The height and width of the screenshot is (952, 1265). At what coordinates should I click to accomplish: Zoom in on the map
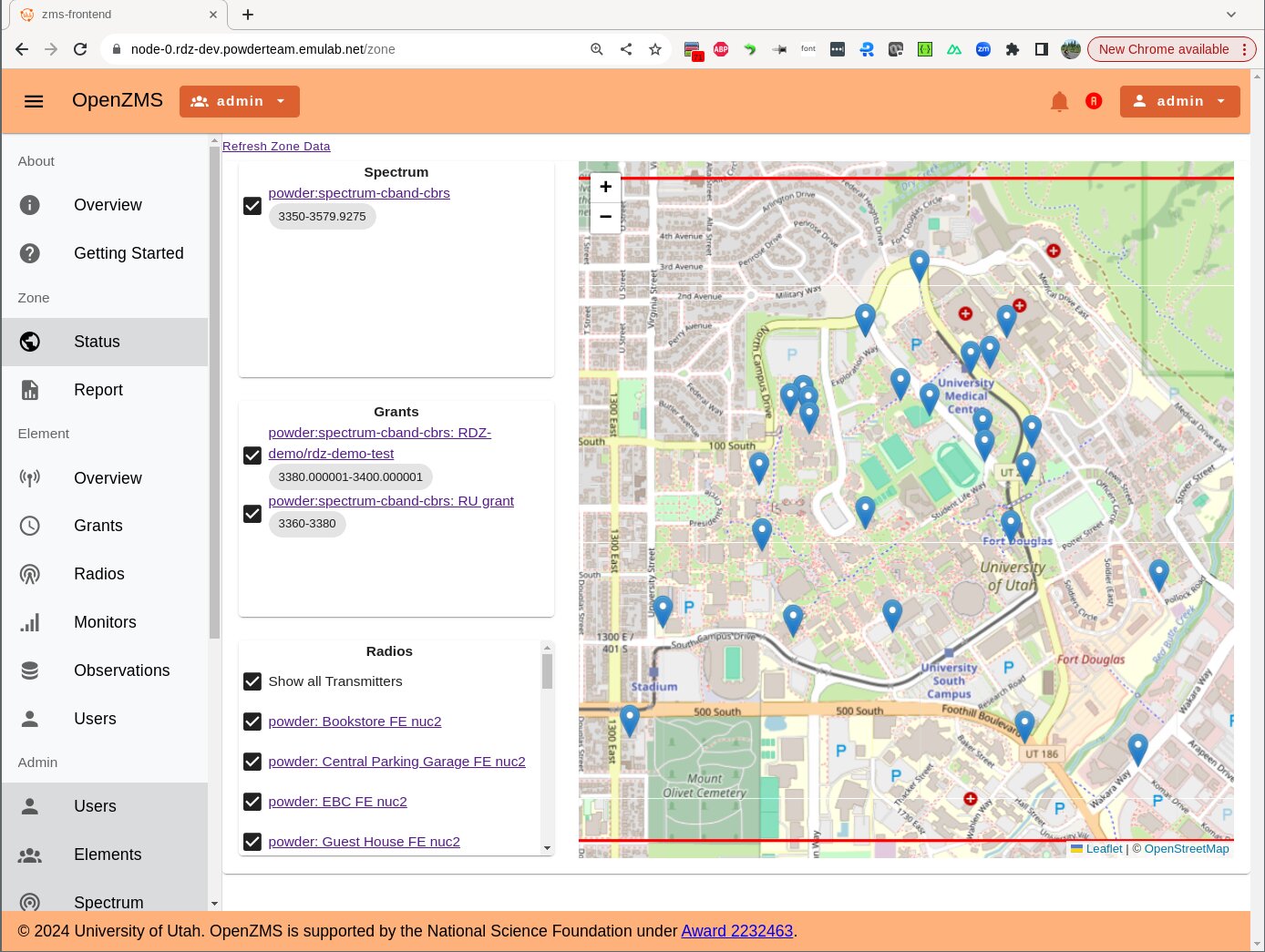(x=605, y=187)
